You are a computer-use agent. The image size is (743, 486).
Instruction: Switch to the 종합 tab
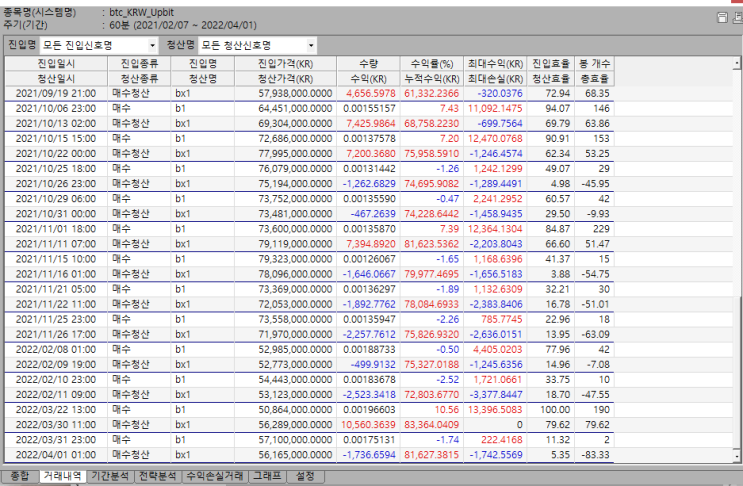pos(20,476)
